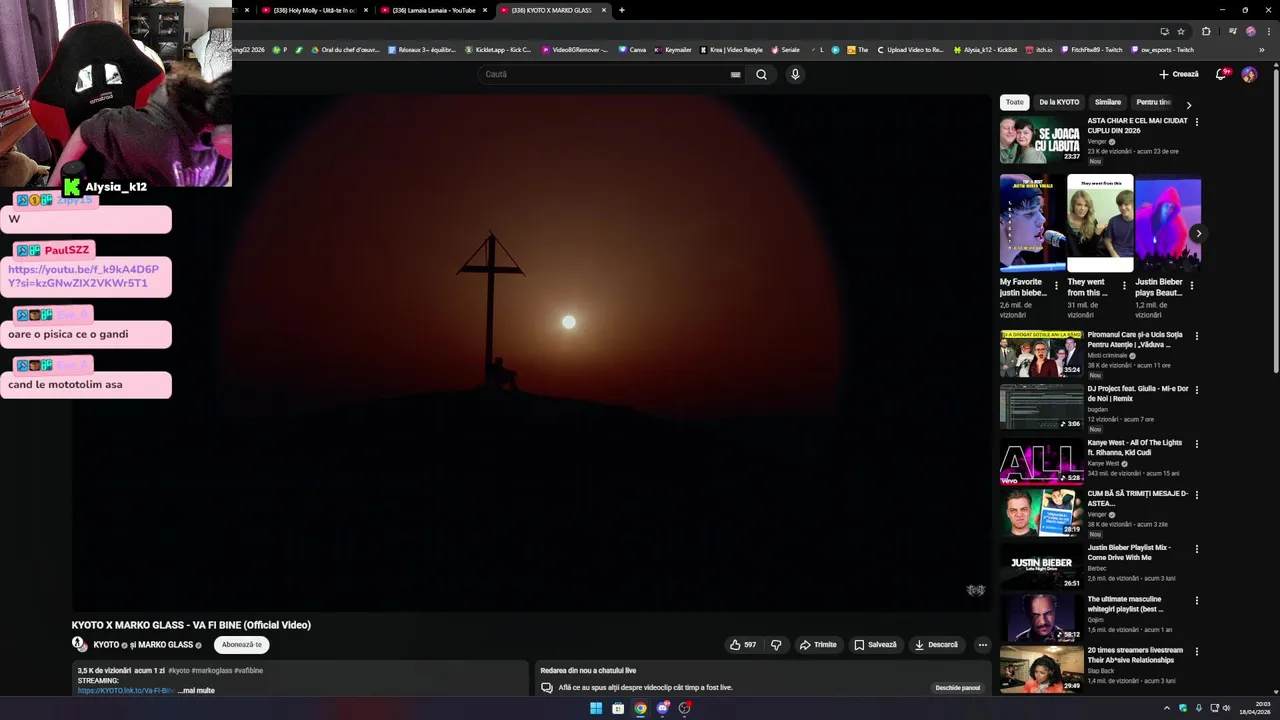Open Microsoft Store taskbar icon

coord(618,708)
